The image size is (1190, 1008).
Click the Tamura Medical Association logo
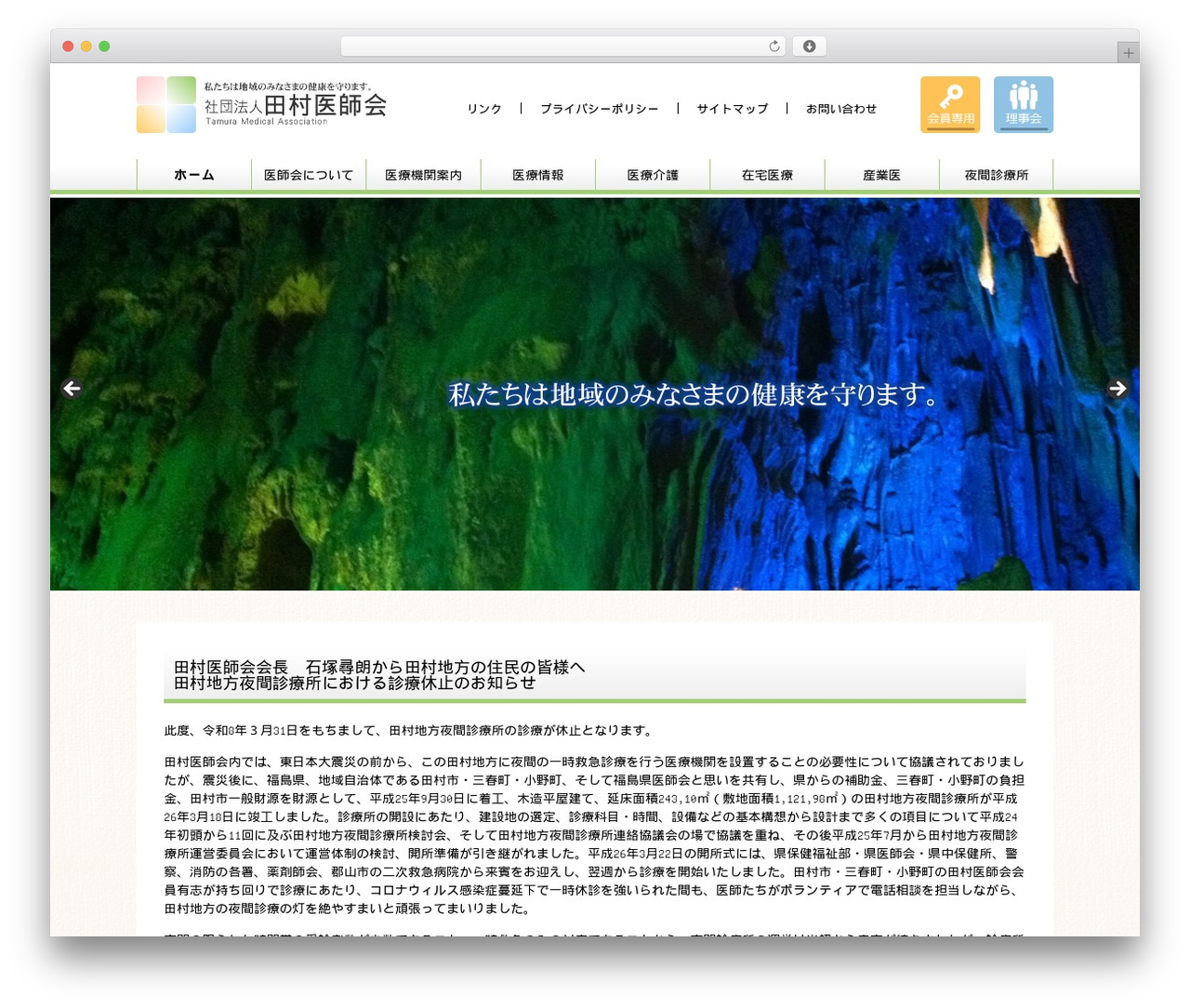point(261,104)
